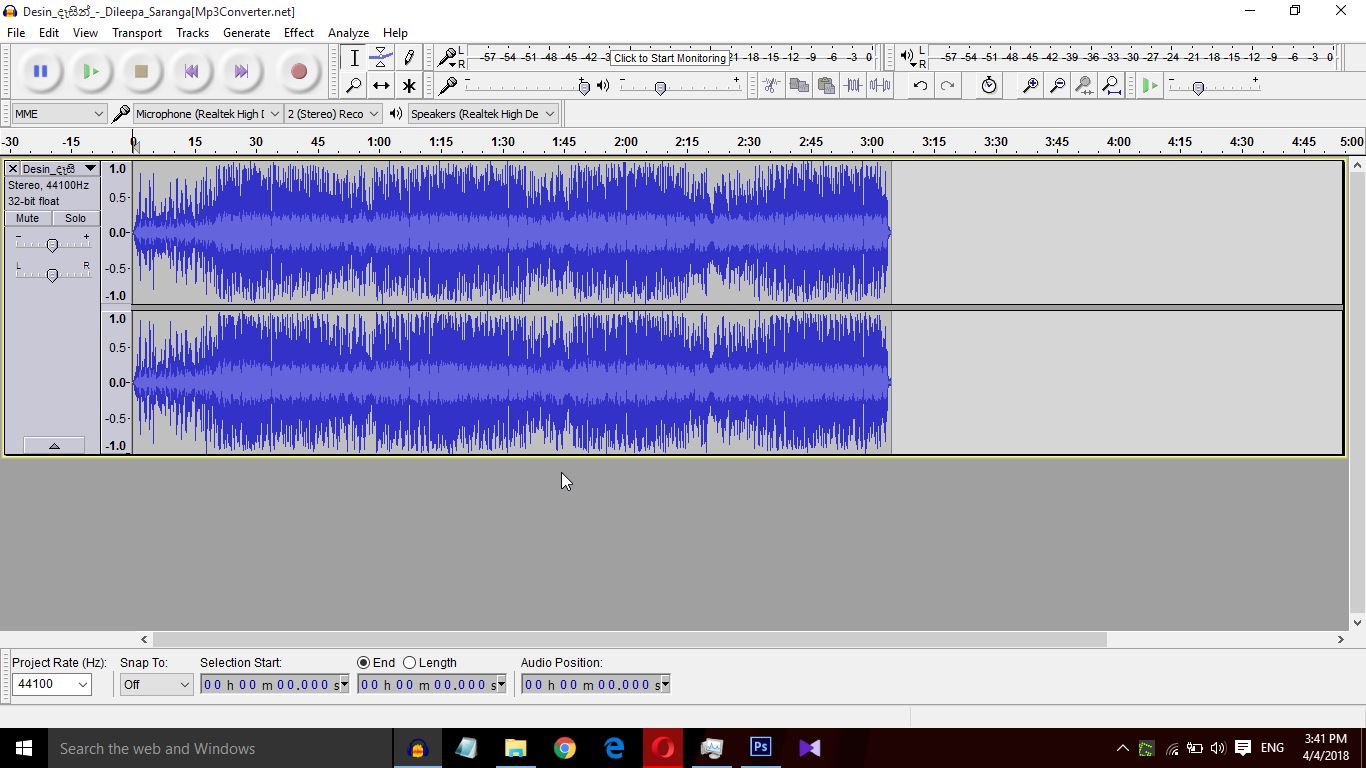Click the Zoom In magnifier icon

click(1030, 86)
